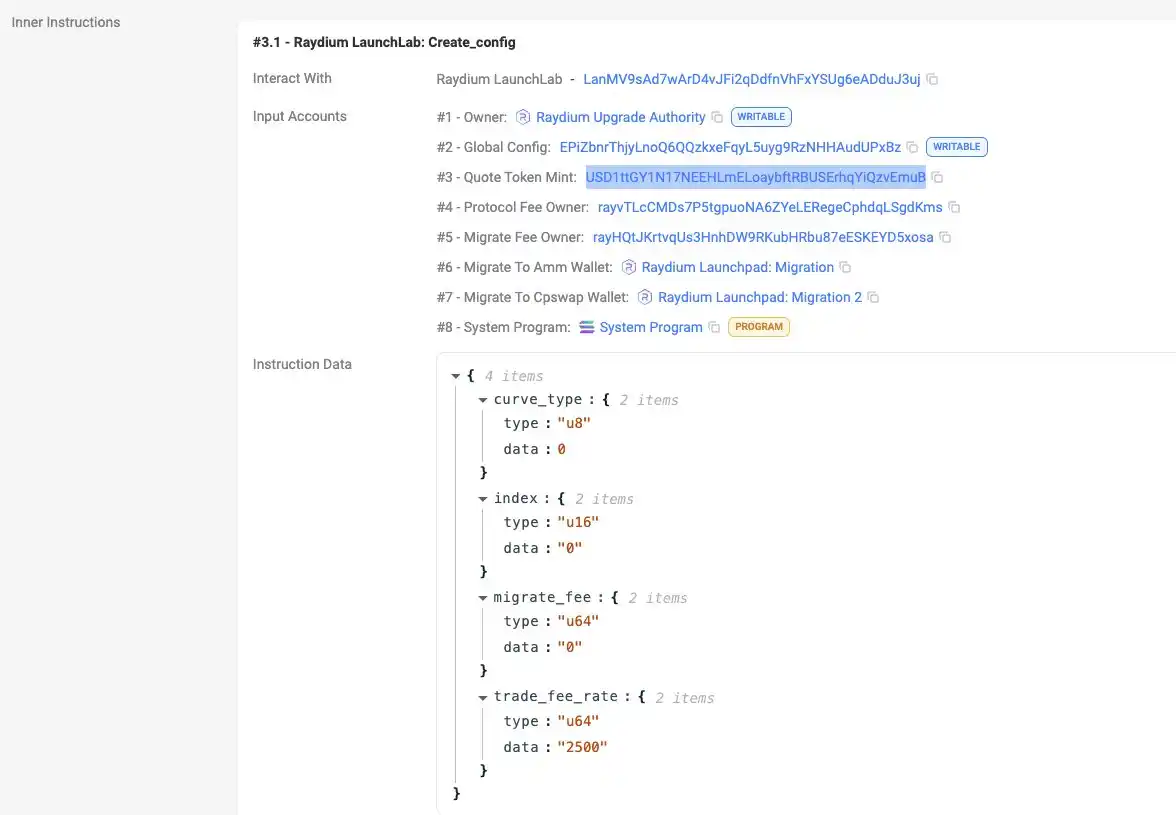Copy the Protocol Fee Owner address
Screen dimensions: 1176x815
[x=954, y=207]
